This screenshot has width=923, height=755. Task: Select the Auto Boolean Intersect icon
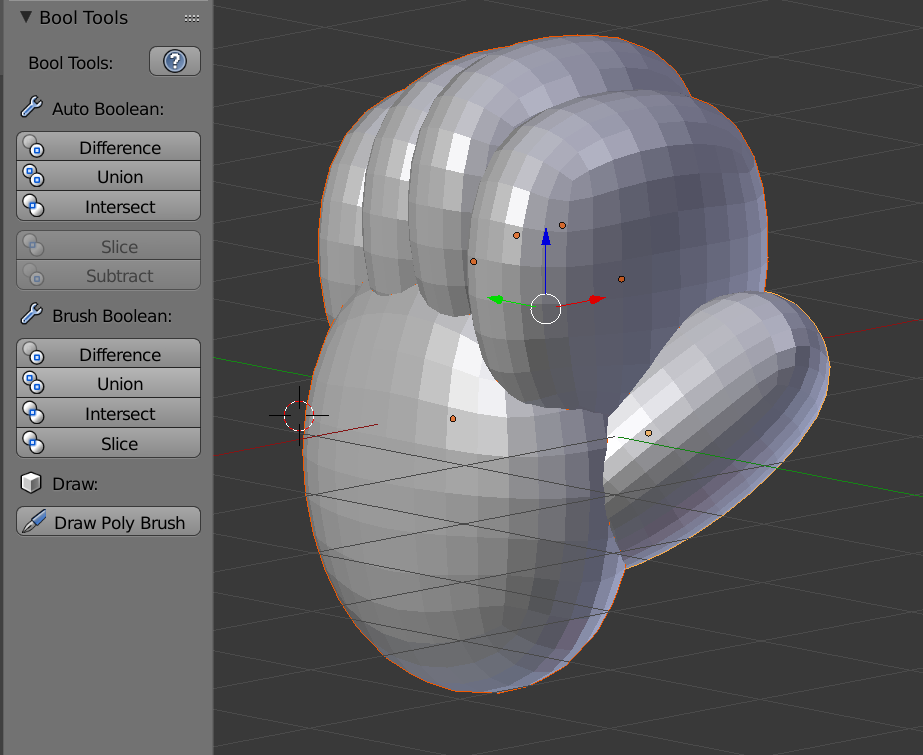coord(32,206)
